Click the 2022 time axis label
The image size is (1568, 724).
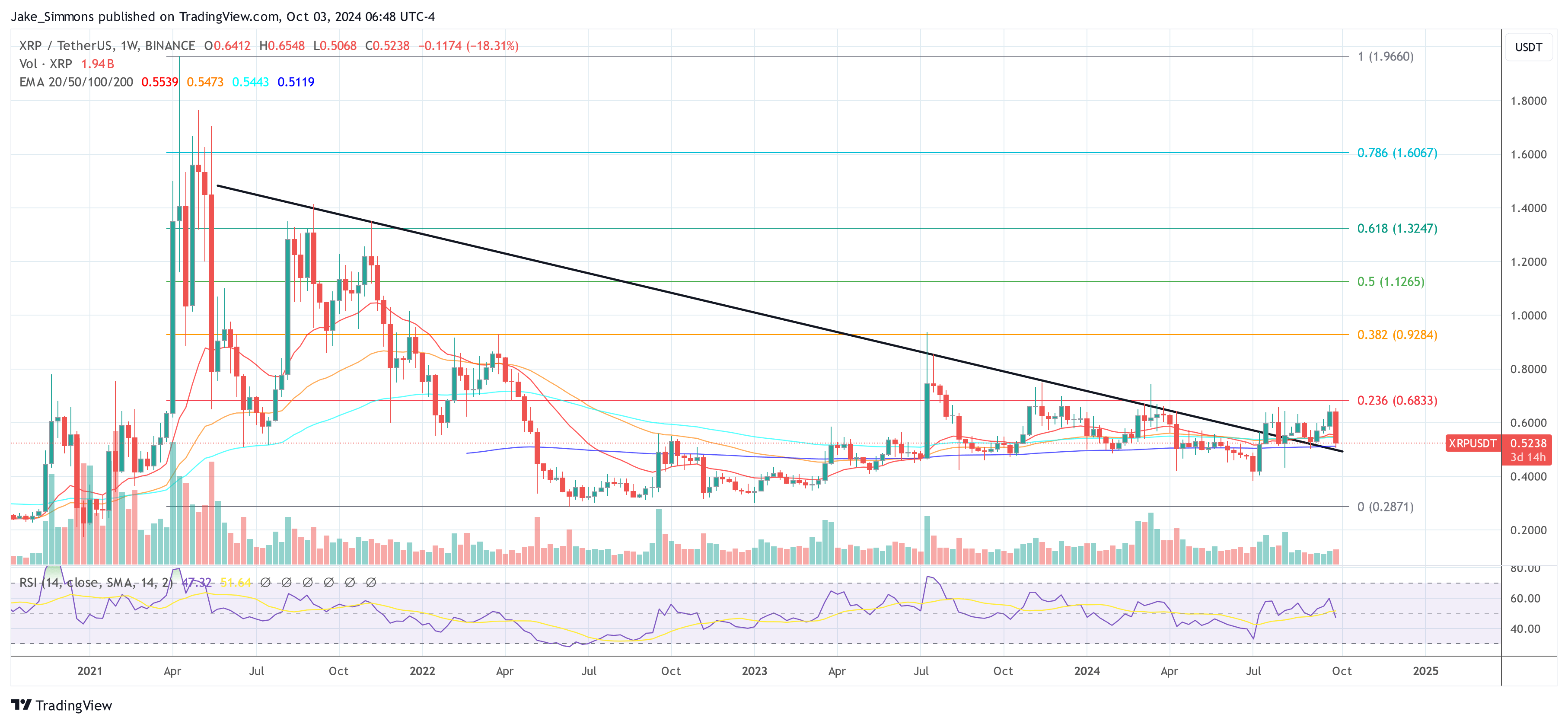pyautogui.click(x=422, y=671)
